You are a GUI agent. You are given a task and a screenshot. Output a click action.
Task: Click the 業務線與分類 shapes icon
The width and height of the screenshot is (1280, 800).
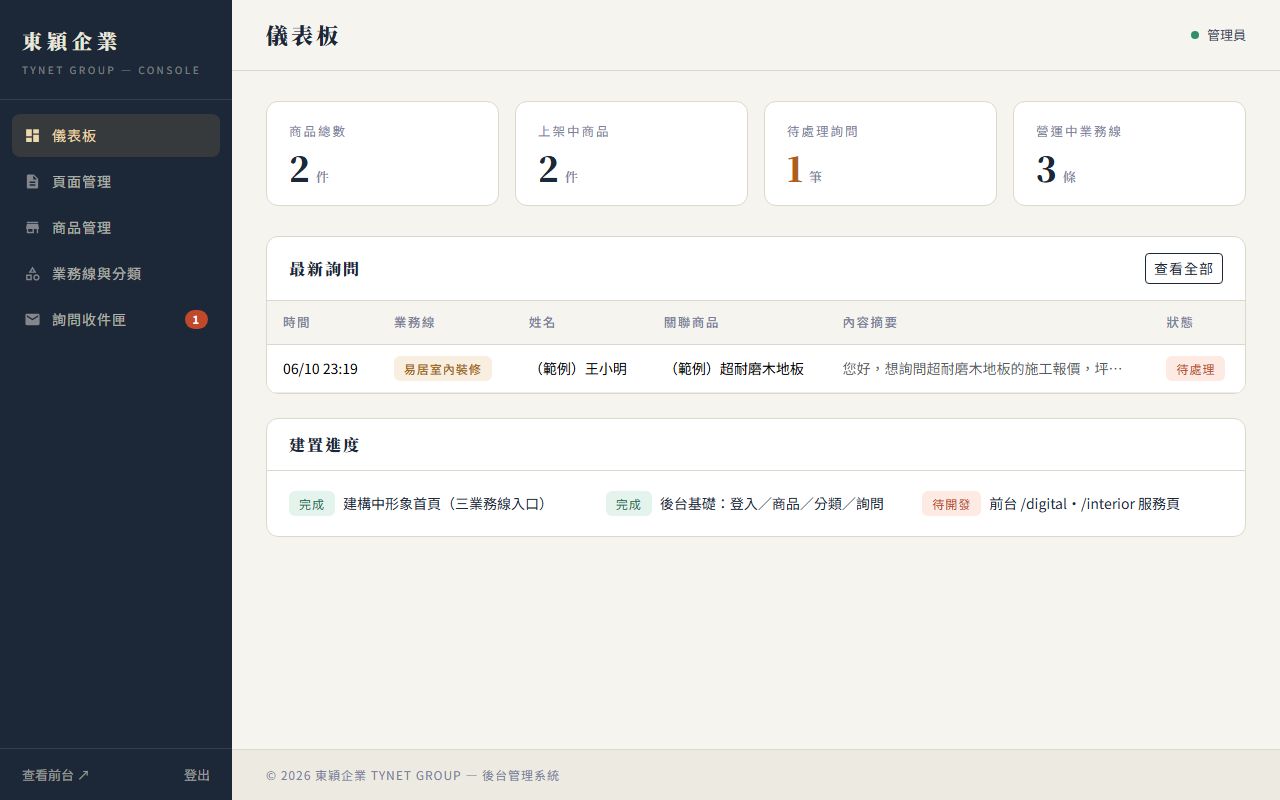pos(32,274)
